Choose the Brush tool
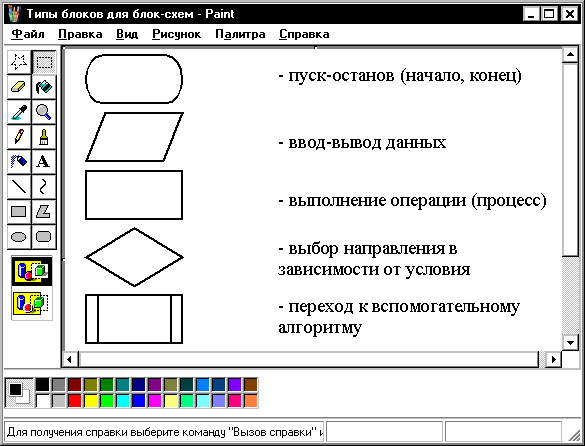Screen dimensions: 585x446 pos(44,137)
